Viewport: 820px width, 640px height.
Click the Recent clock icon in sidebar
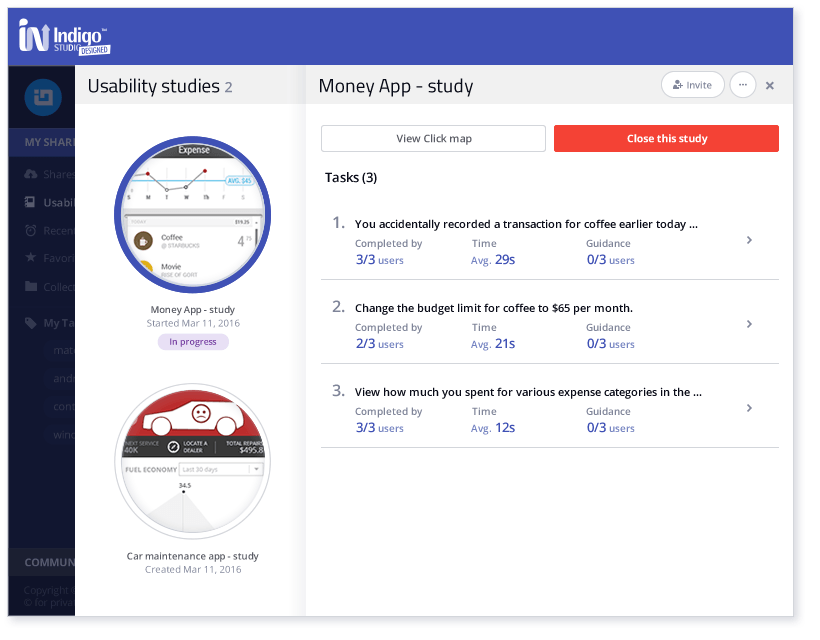[31, 231]
